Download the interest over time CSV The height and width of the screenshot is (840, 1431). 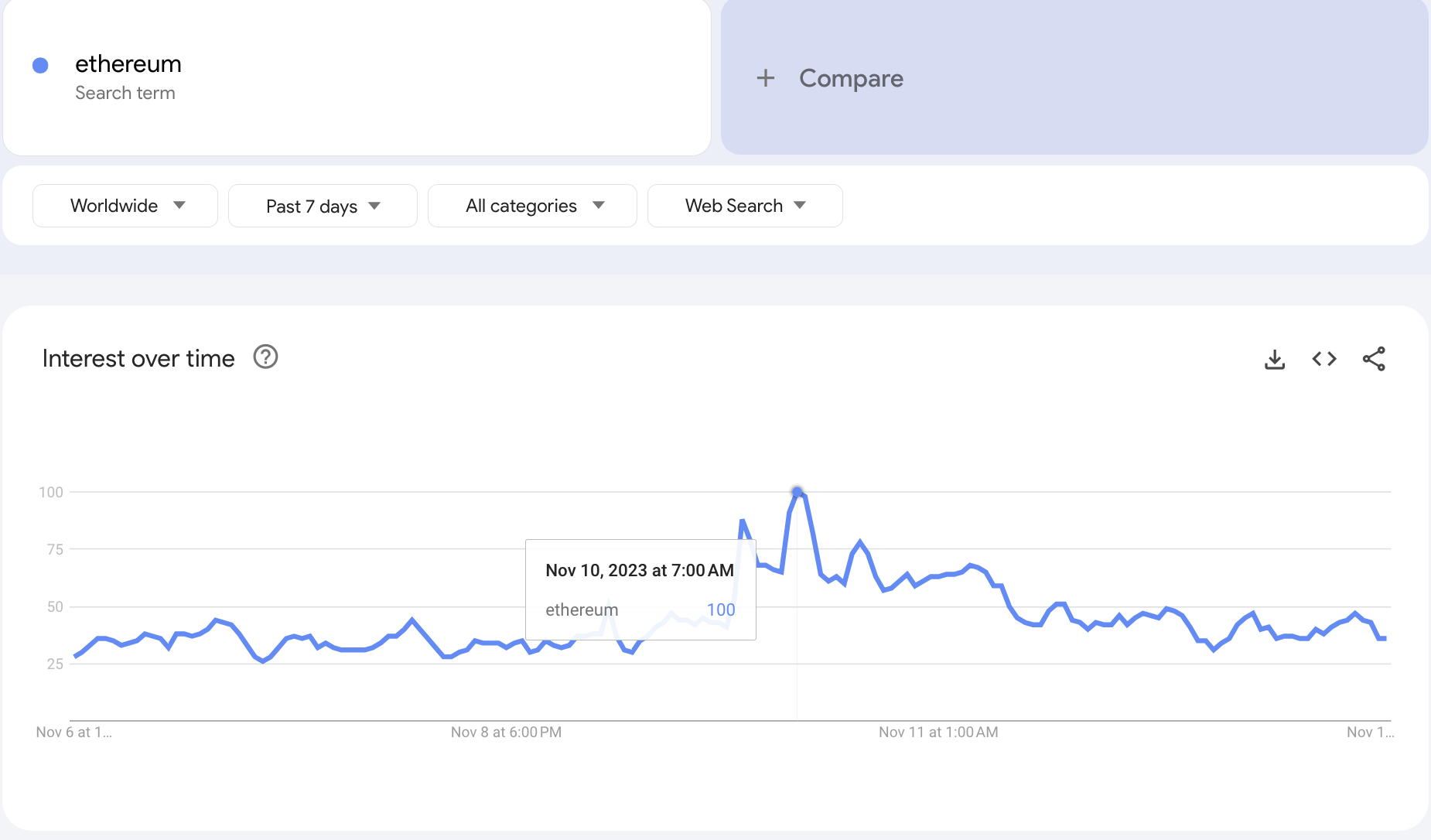click(x=1275, y=359)
